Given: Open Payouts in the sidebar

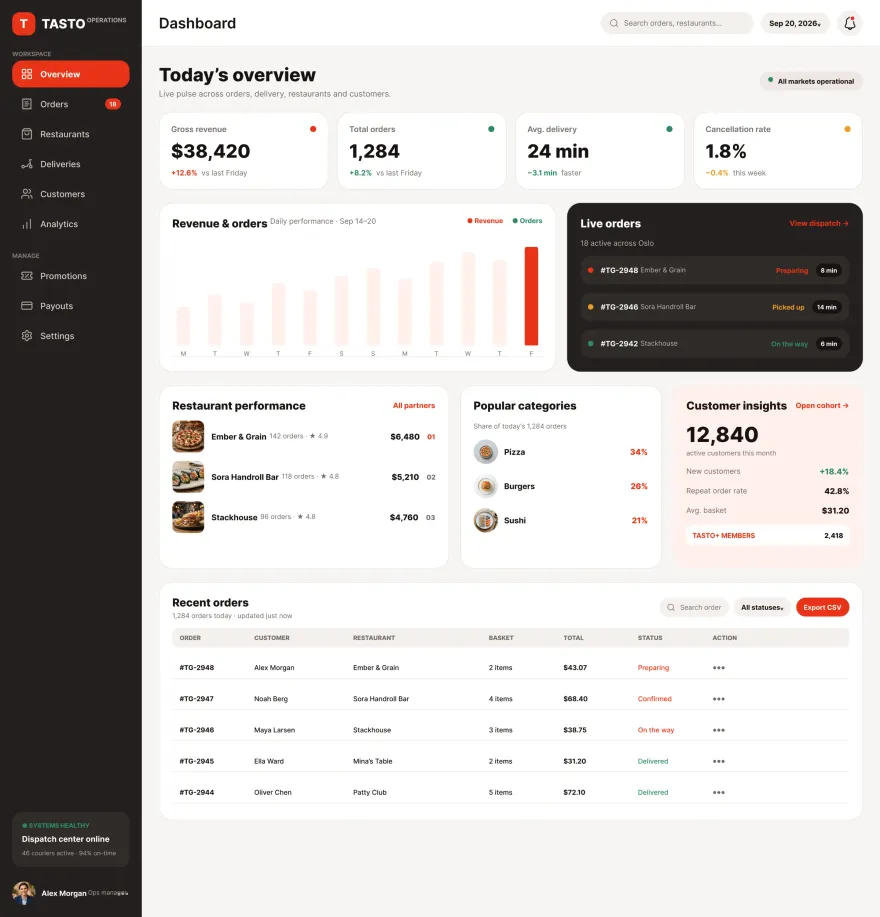Looking at the screenshot, I should (71, 306).
